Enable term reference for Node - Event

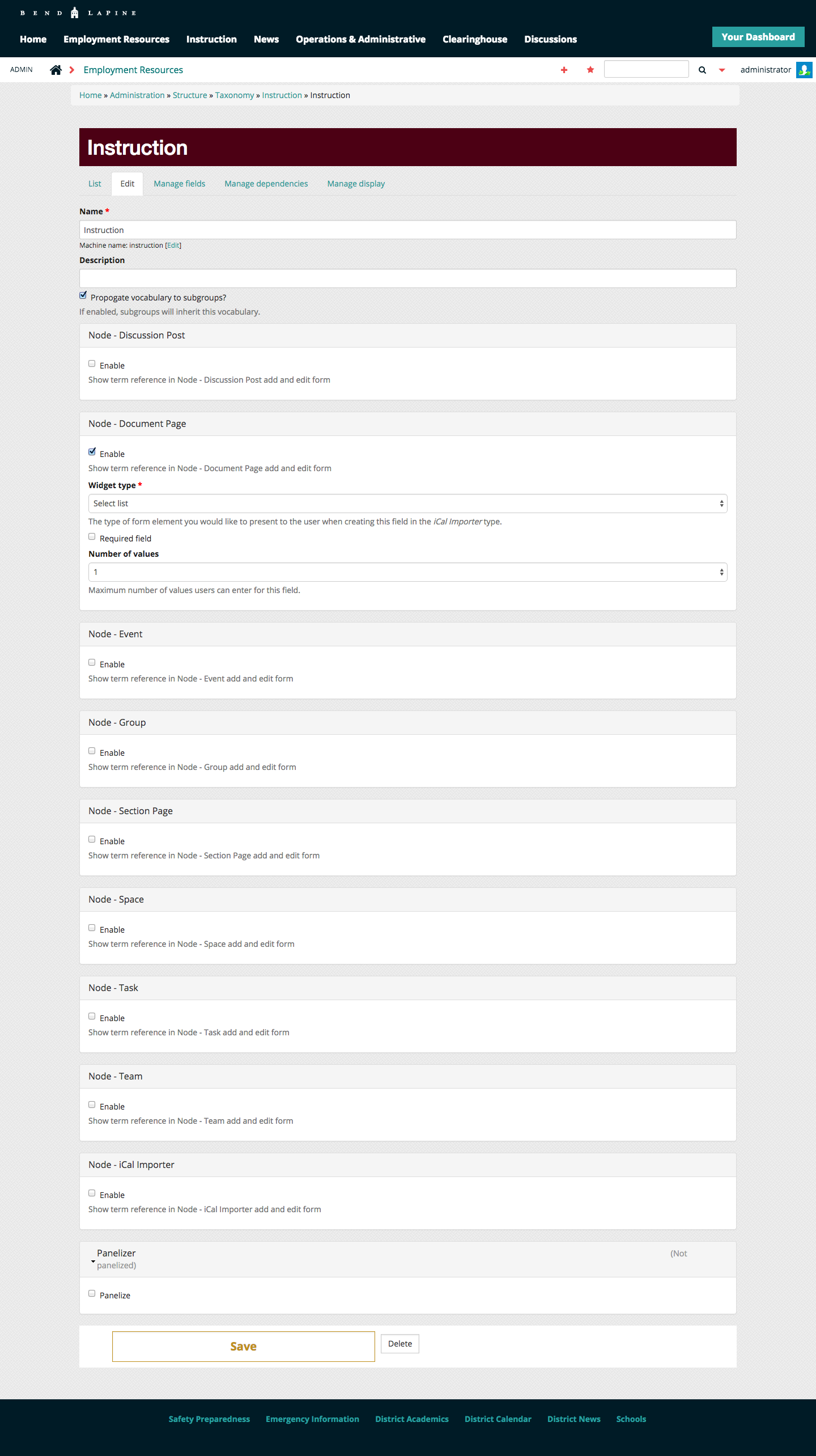pyautogui.click(x=92, y=662)
